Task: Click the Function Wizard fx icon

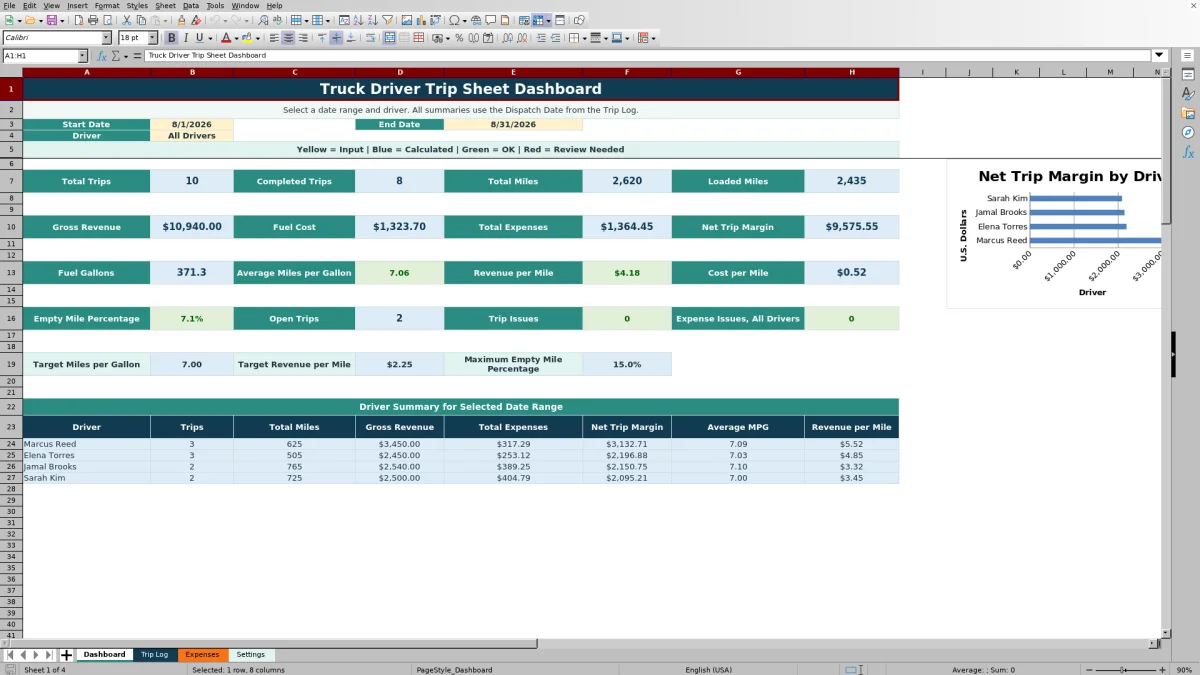Action: 102,56
